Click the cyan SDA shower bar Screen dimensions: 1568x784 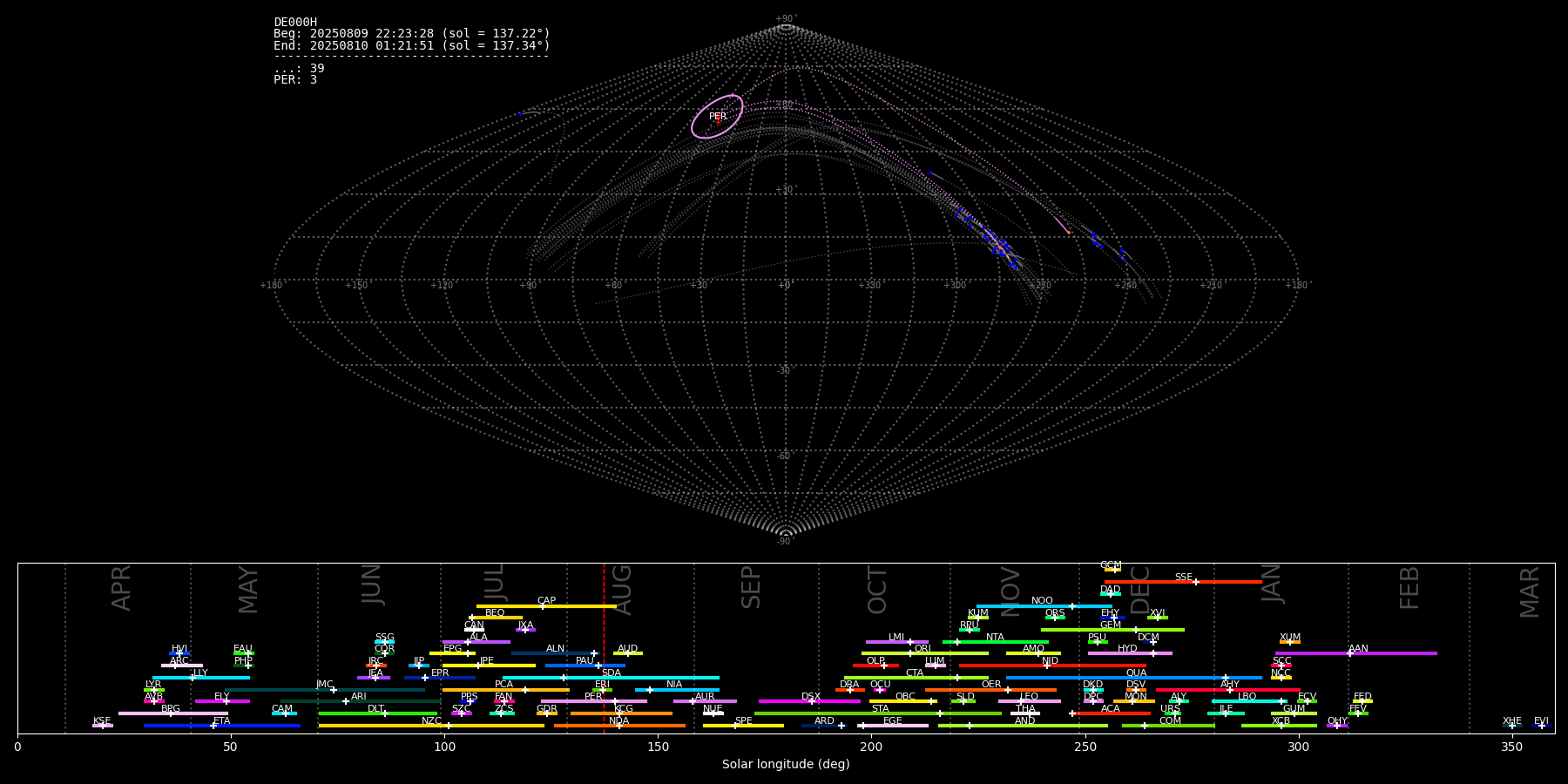(611, 678)
